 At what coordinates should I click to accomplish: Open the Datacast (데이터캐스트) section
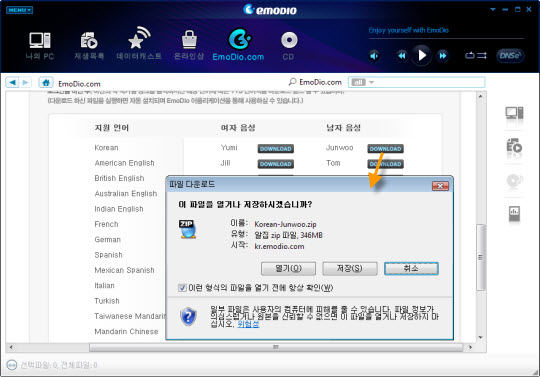coord(139,44)
